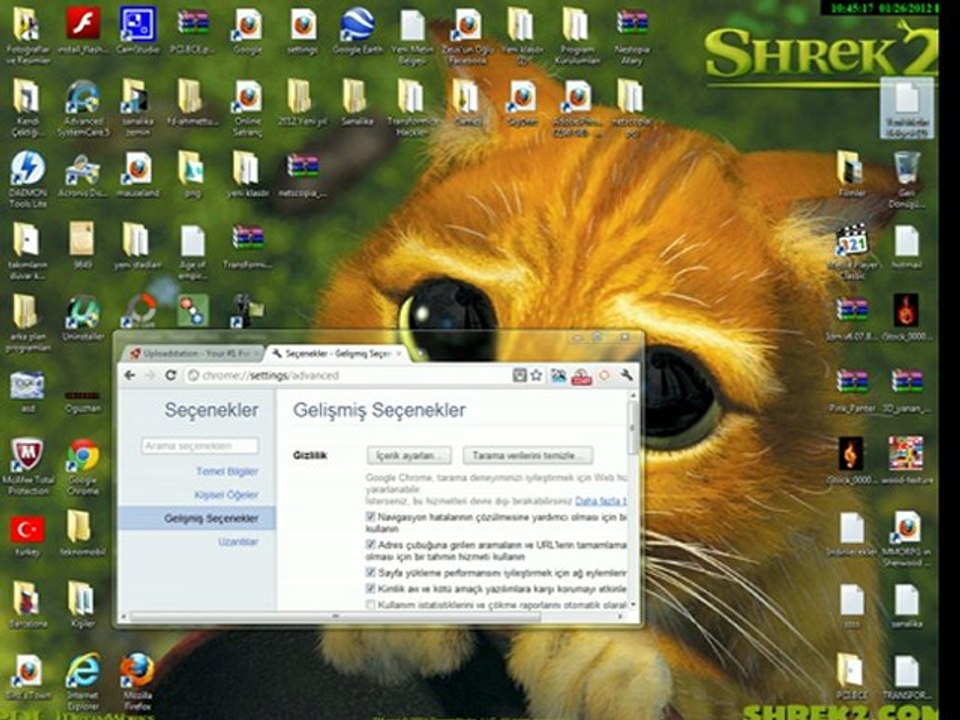Open McAfee Total Protection desktop icon
Viewport: 960px width, 720px height.
[28, 467]
